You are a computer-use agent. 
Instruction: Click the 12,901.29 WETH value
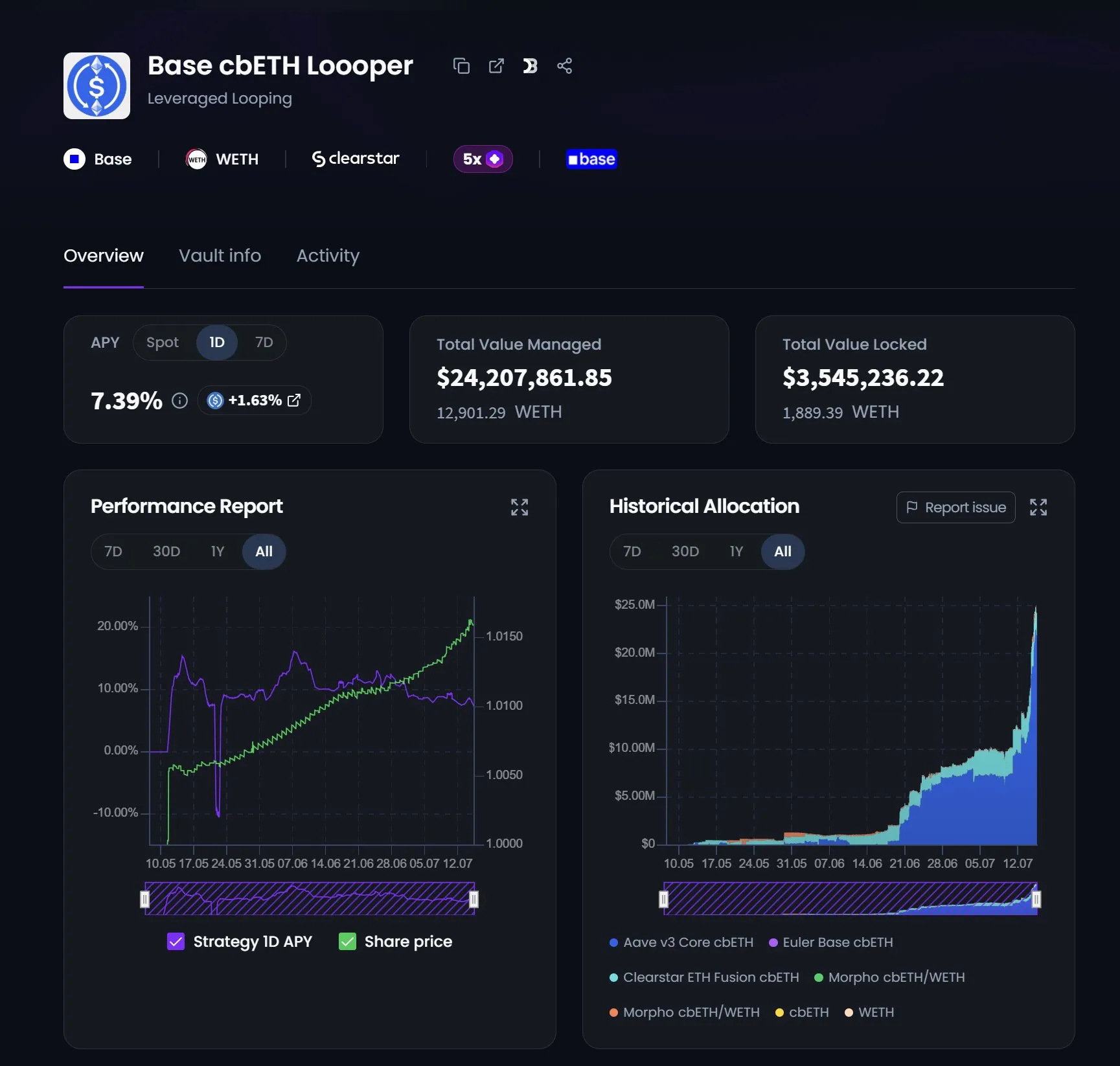click(x=499, y=413)
